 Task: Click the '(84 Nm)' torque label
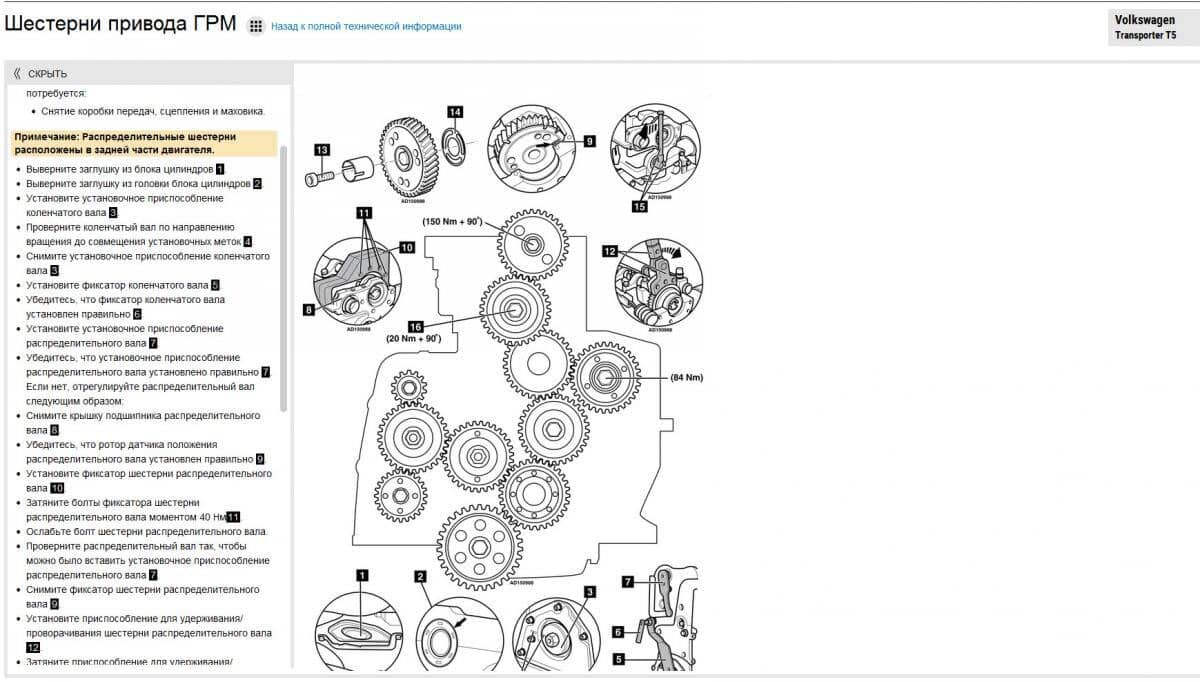point(687,377)
